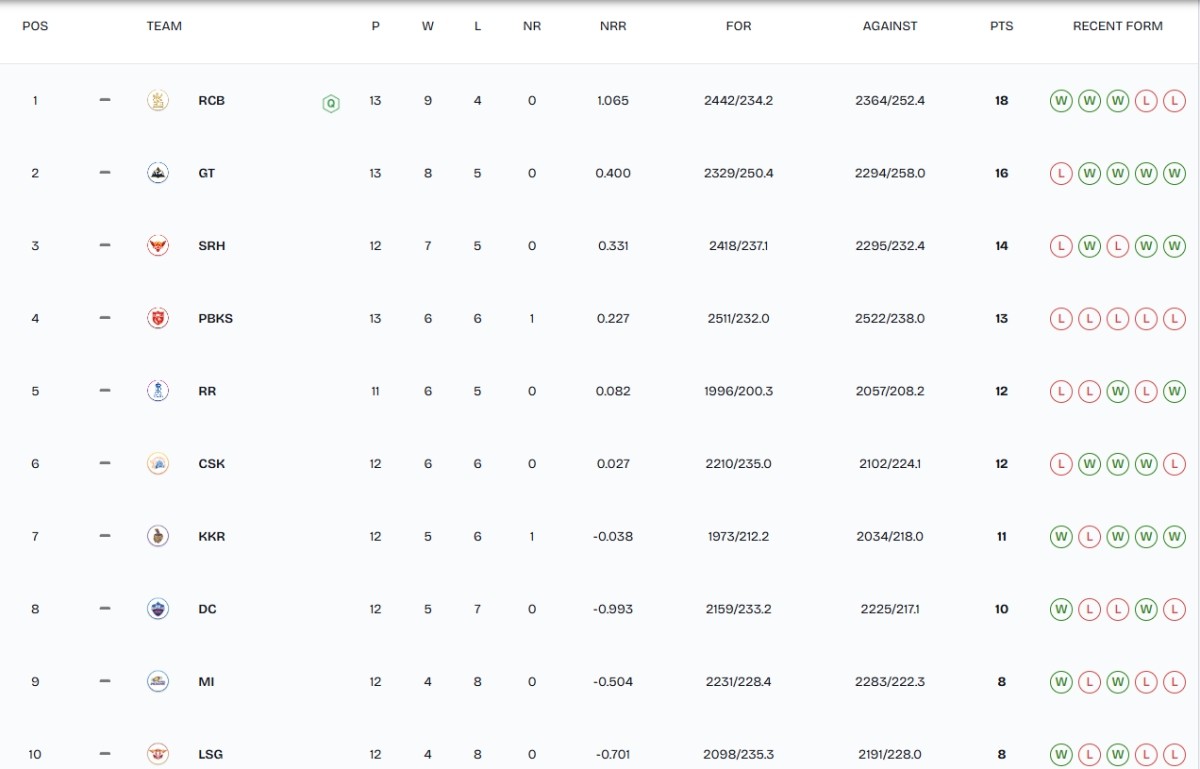Click the FOR column header
Image resolution: width=1200 pixels, height=769 pixels.
pyautogui.click(x=738, y=26)
